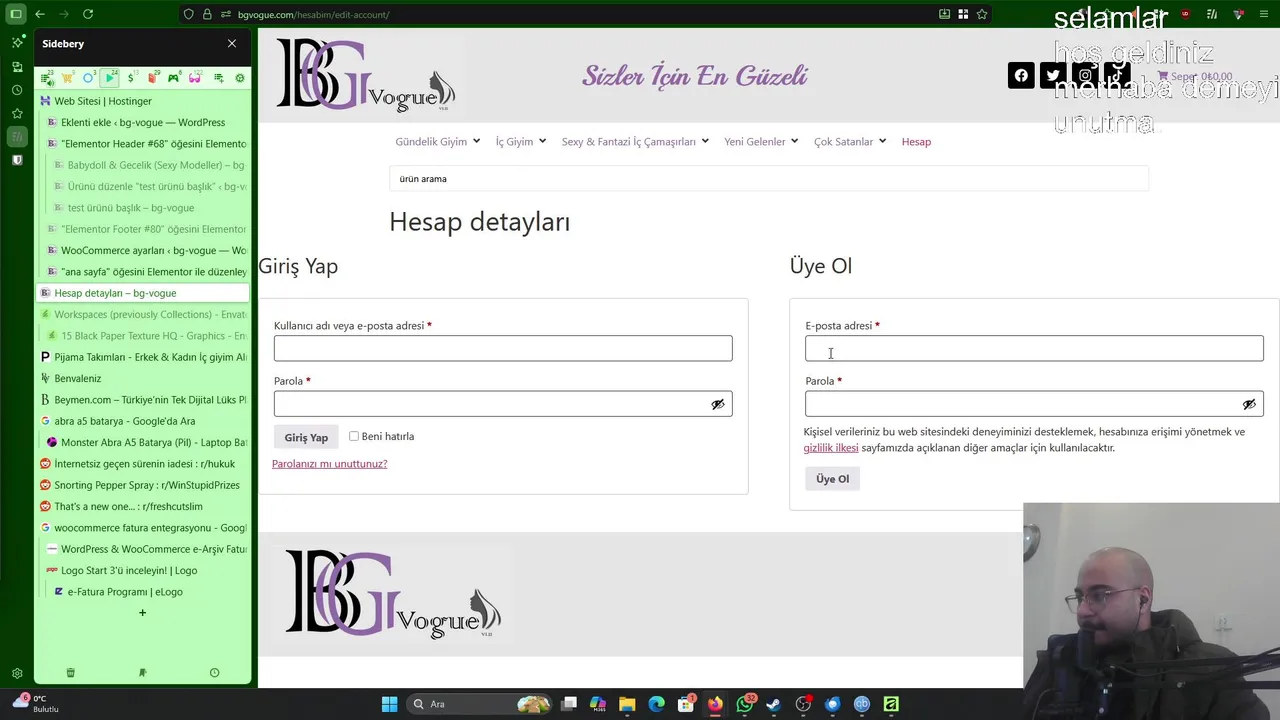Open Sidebery settings gear
The height and width of the screenshot is (720, 1280).
tap(239, 78)
